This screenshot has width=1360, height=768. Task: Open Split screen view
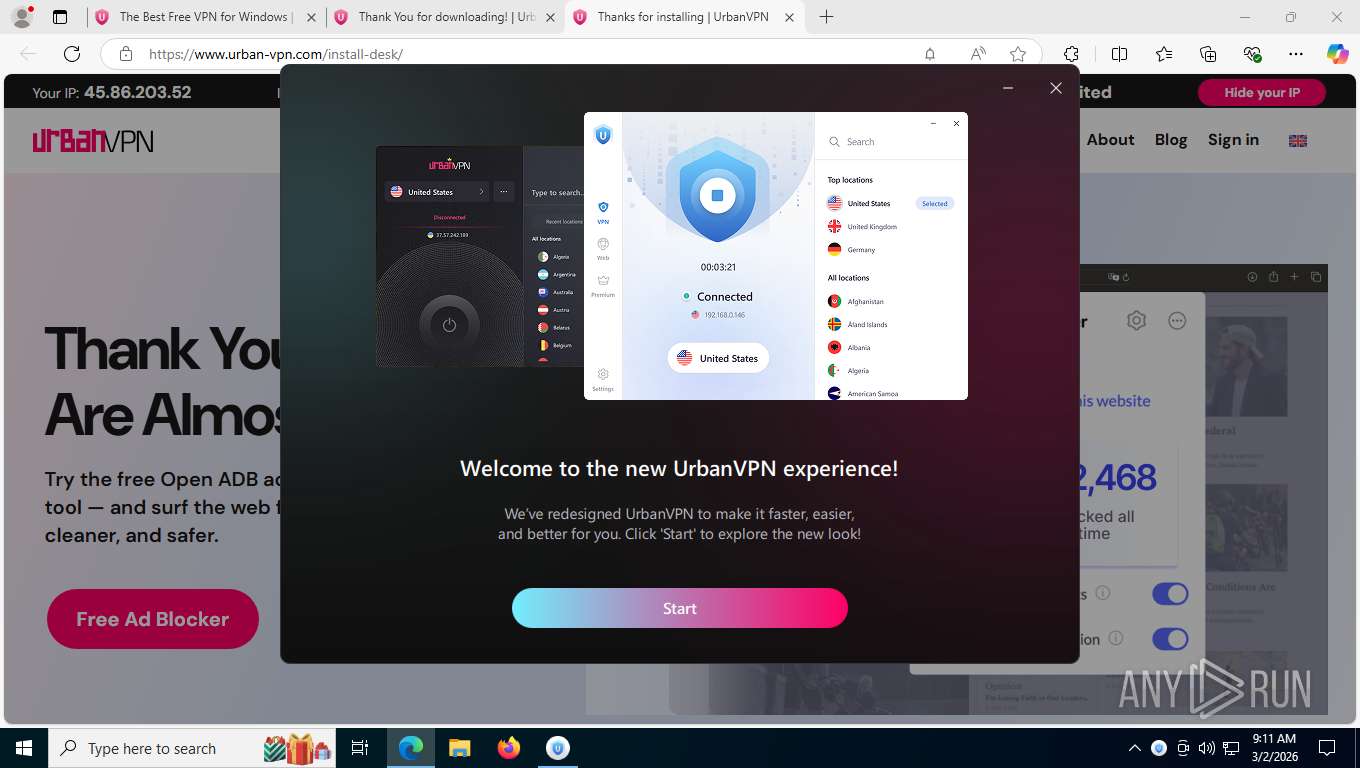point(1120,54)
